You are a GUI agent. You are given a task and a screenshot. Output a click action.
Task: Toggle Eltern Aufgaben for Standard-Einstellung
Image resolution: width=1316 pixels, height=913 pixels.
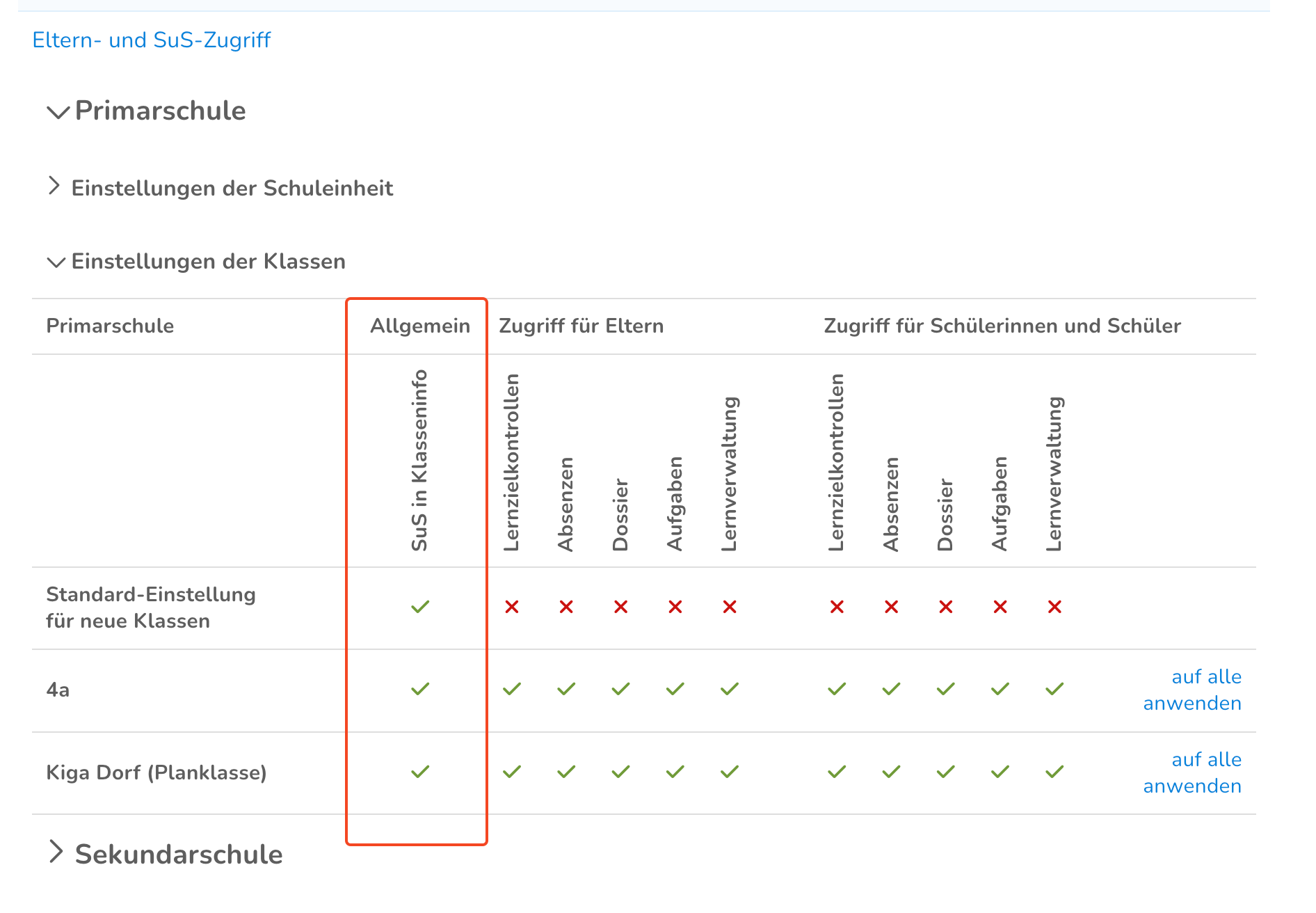tap(675, 607)
